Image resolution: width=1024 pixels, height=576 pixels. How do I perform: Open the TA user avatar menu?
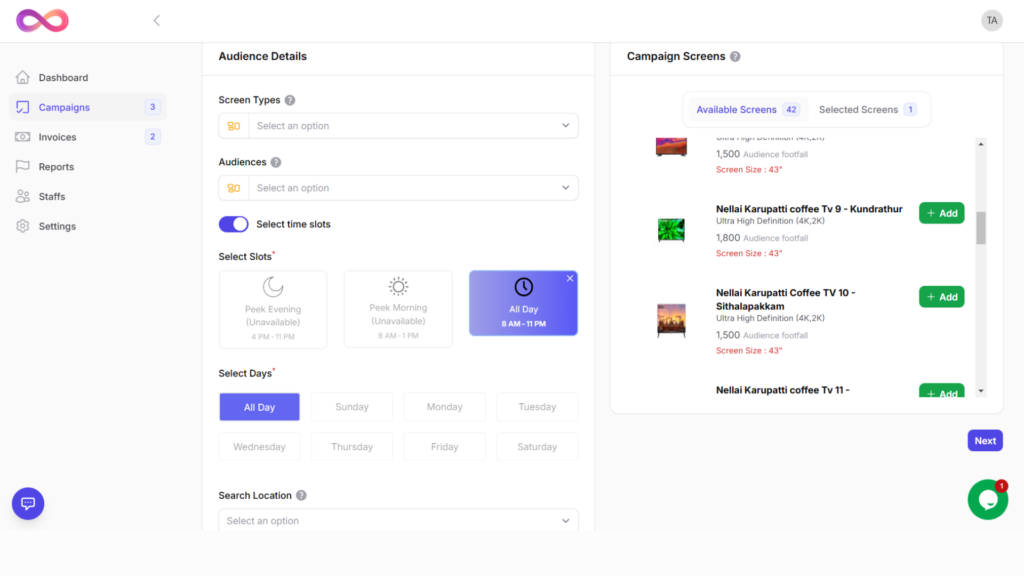pos(991,20)
